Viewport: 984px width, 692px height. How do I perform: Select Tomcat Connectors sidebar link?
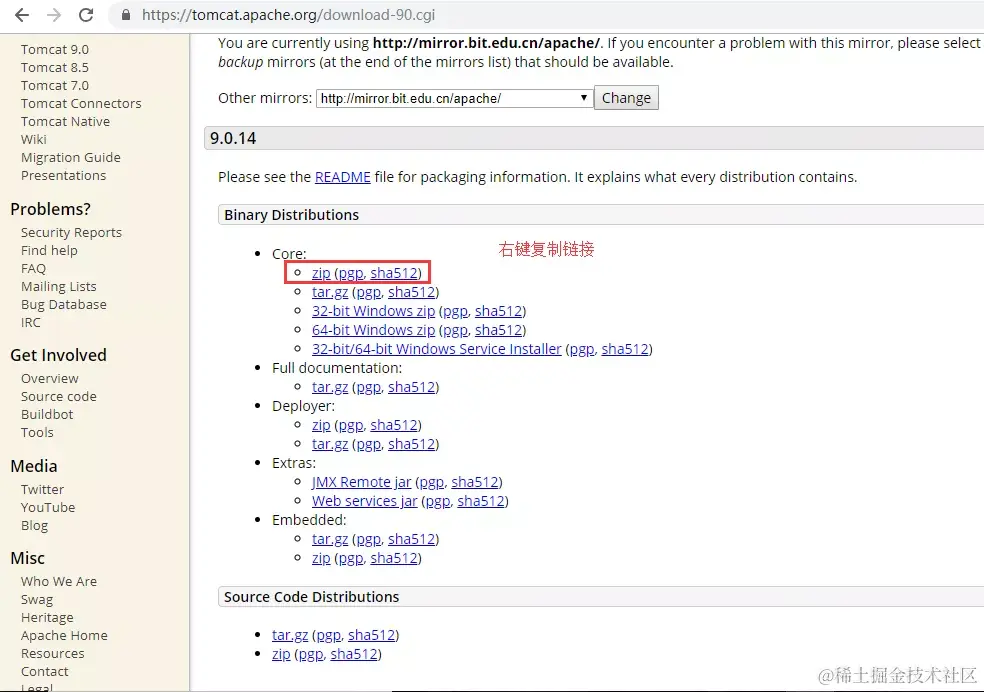point(81,104)
